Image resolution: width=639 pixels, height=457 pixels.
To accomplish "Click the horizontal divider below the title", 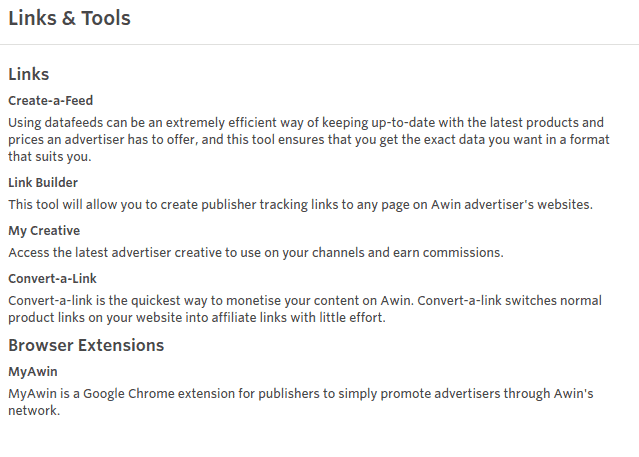I will coord(320,44).
